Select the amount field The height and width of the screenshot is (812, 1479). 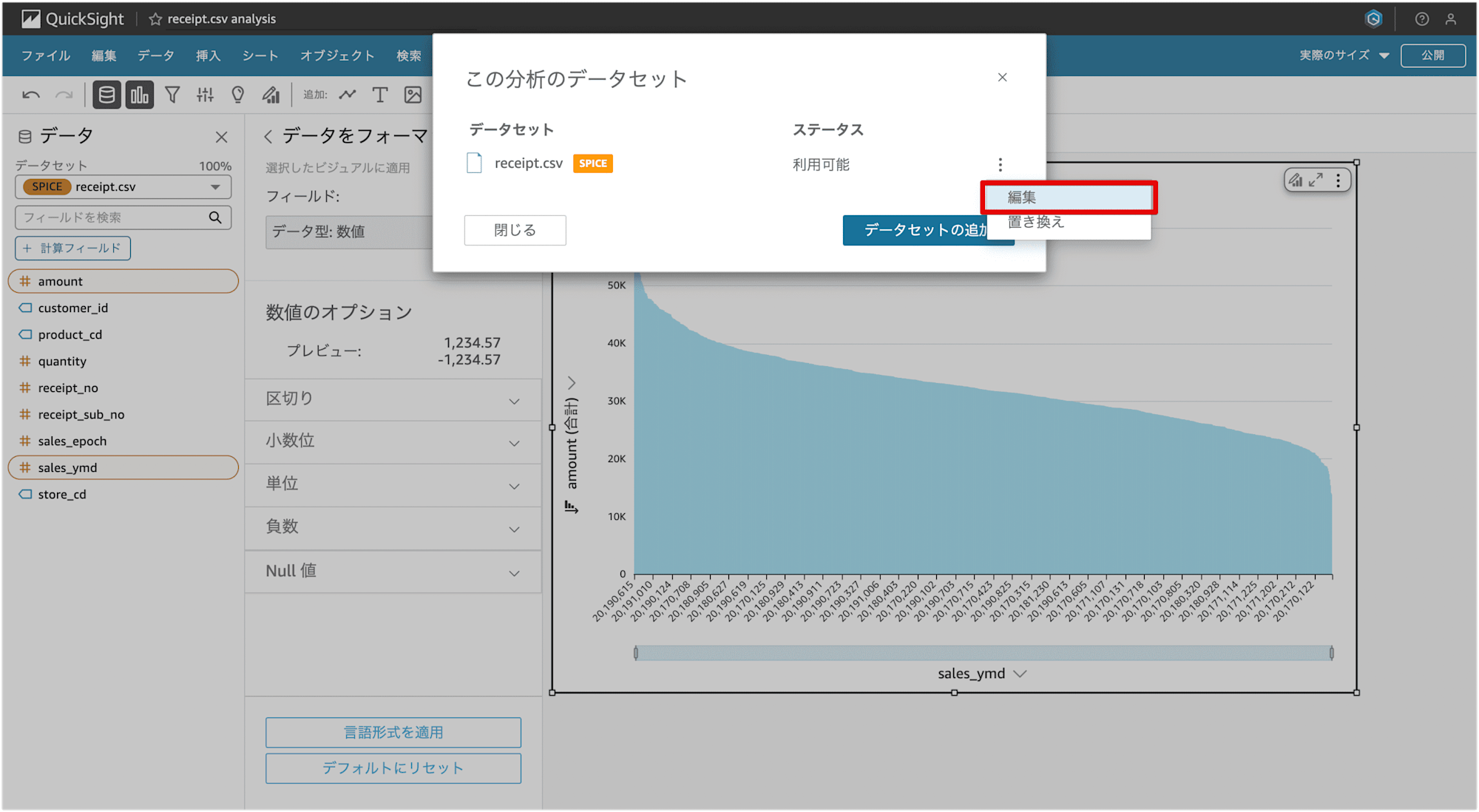(x=123, y=281)
